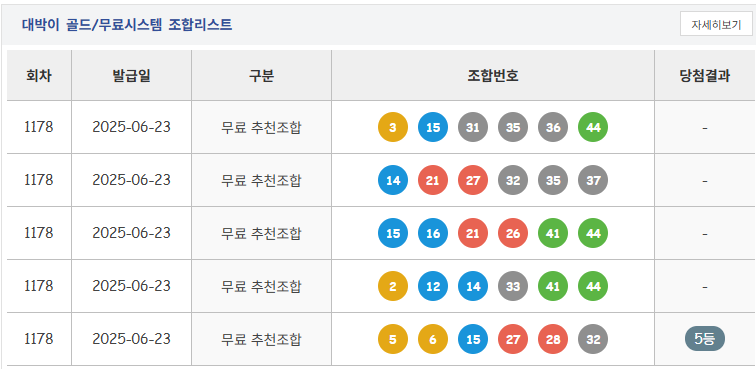
Task: Click the 조합번호 column header
Action: (x=493, y=75)
